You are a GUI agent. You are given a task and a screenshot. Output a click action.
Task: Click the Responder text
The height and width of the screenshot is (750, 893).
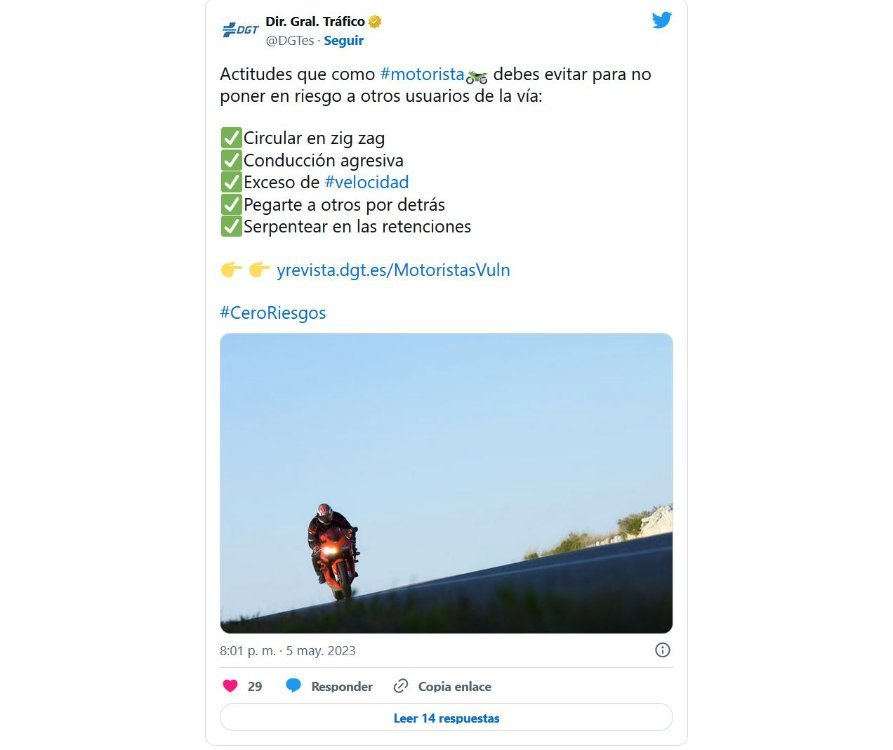point(342,687)
